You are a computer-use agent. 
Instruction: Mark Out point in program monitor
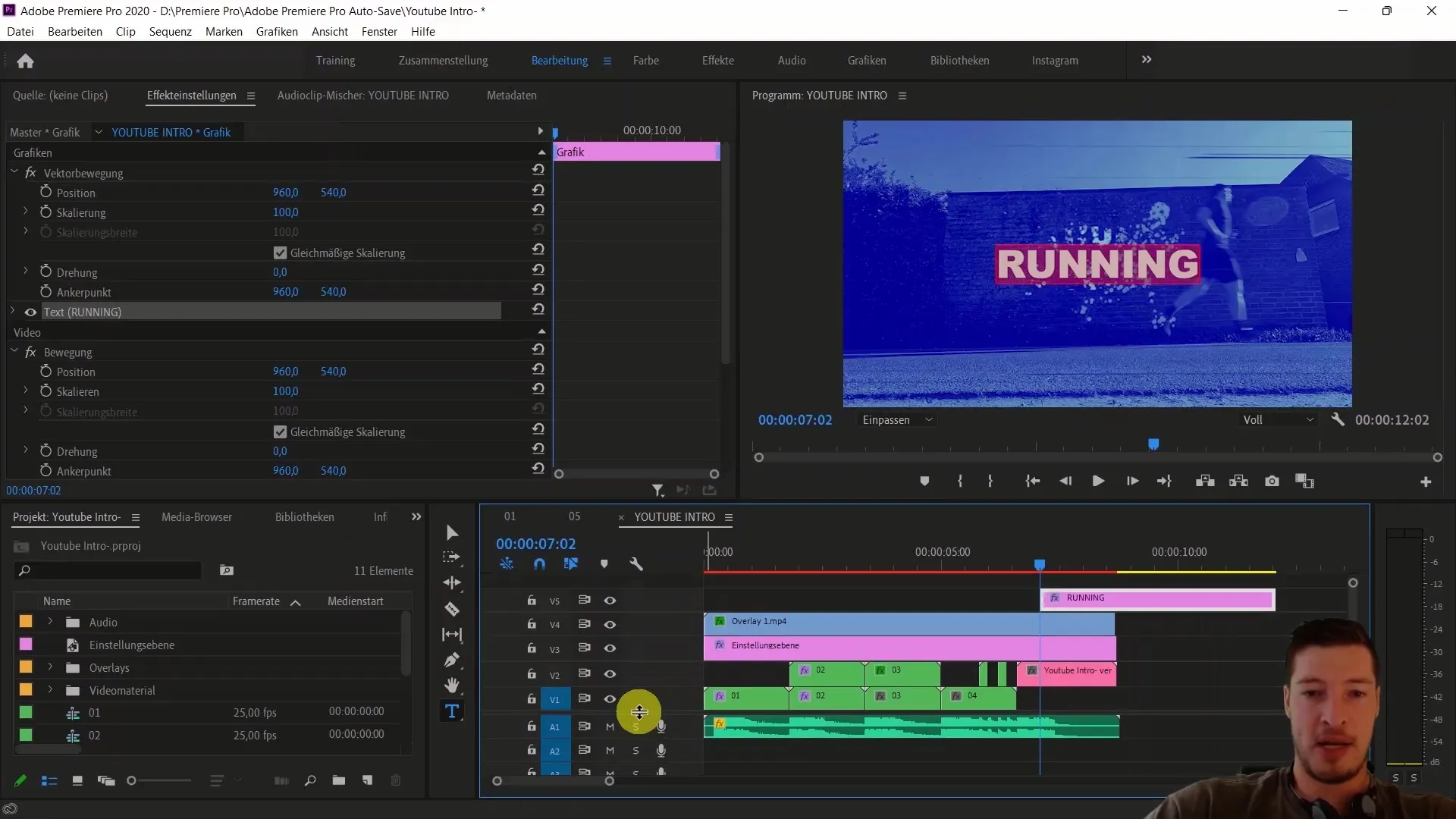pos(990,482)
